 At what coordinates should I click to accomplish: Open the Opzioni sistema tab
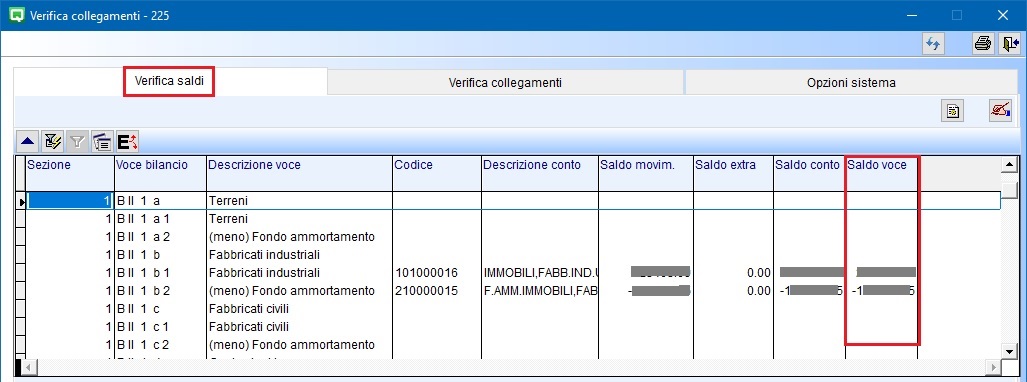click(851, 83)
